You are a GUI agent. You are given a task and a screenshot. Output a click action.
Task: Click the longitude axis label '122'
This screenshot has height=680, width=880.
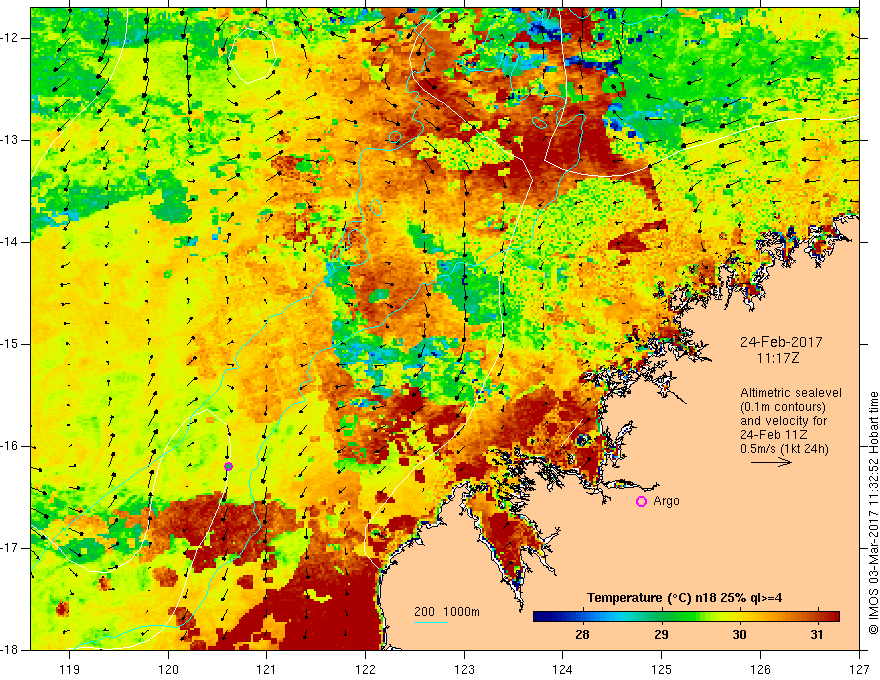tap(365, 669)
